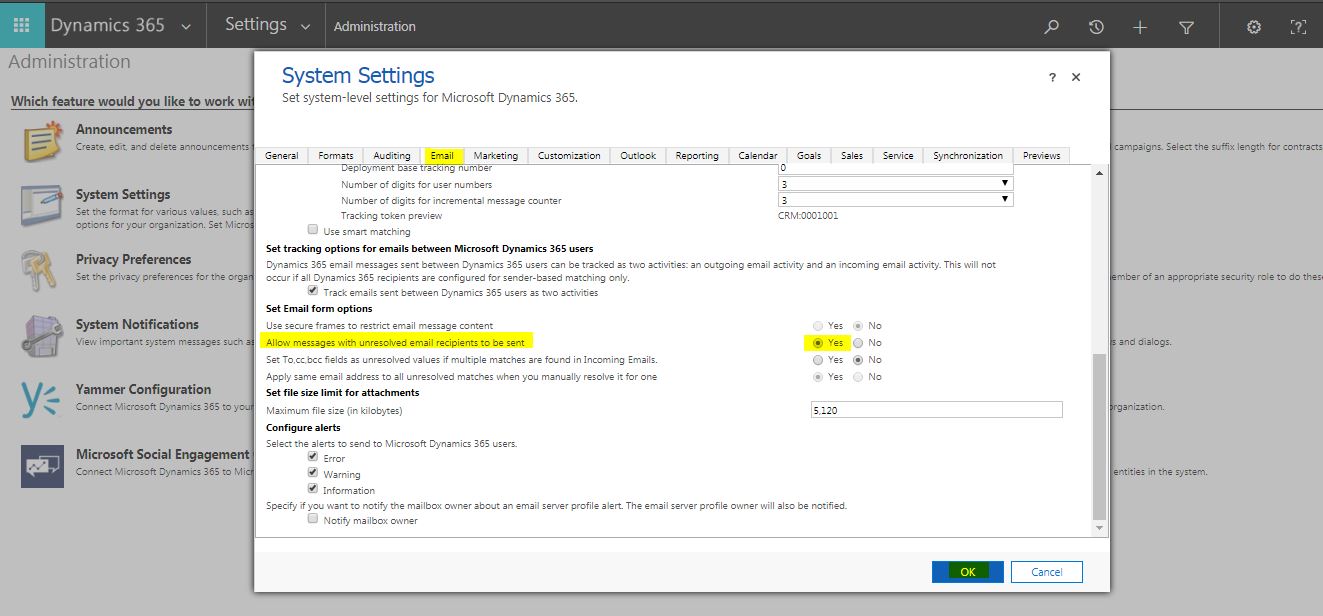1323x616 pixels.
Task: Click the Administration breadcrumb in top bar
Action: point(375,26)
